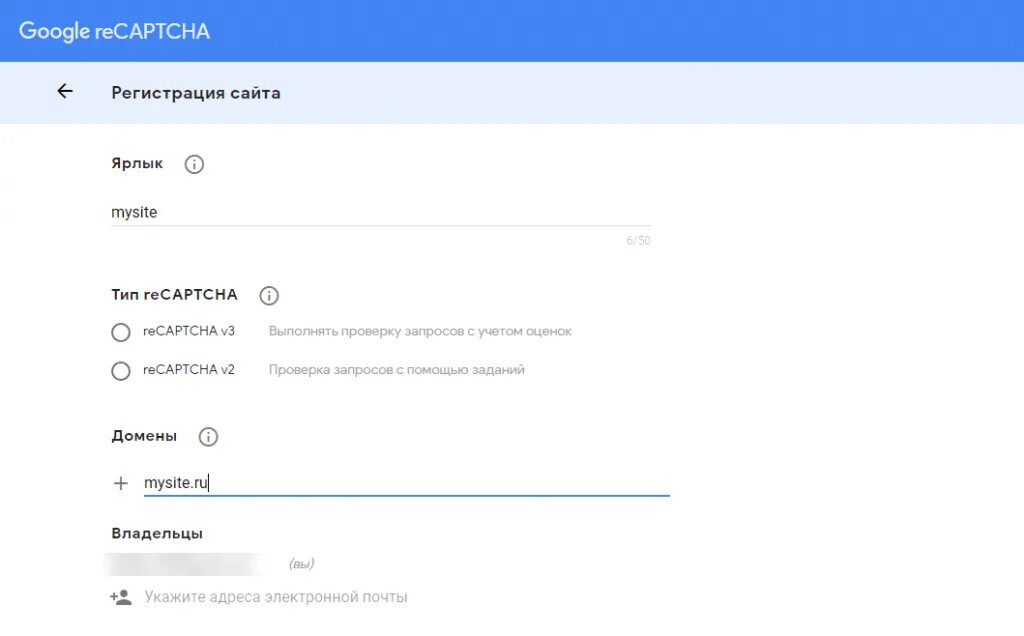This screenshot has height=636, width=1024.
Task: Click the add-person icon under Владельцы
Action: pyautogui.click(x=121, y=598)
